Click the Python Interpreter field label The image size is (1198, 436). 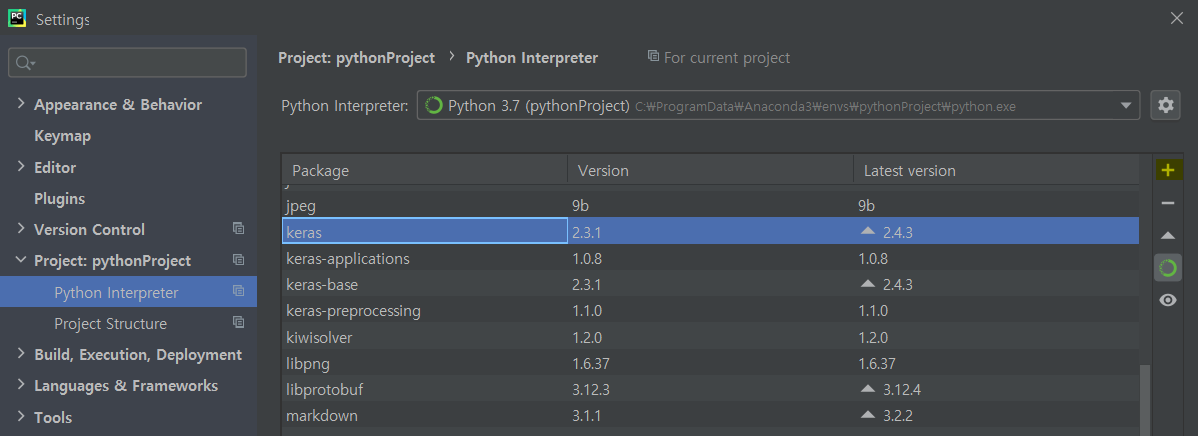coord(345,106)
